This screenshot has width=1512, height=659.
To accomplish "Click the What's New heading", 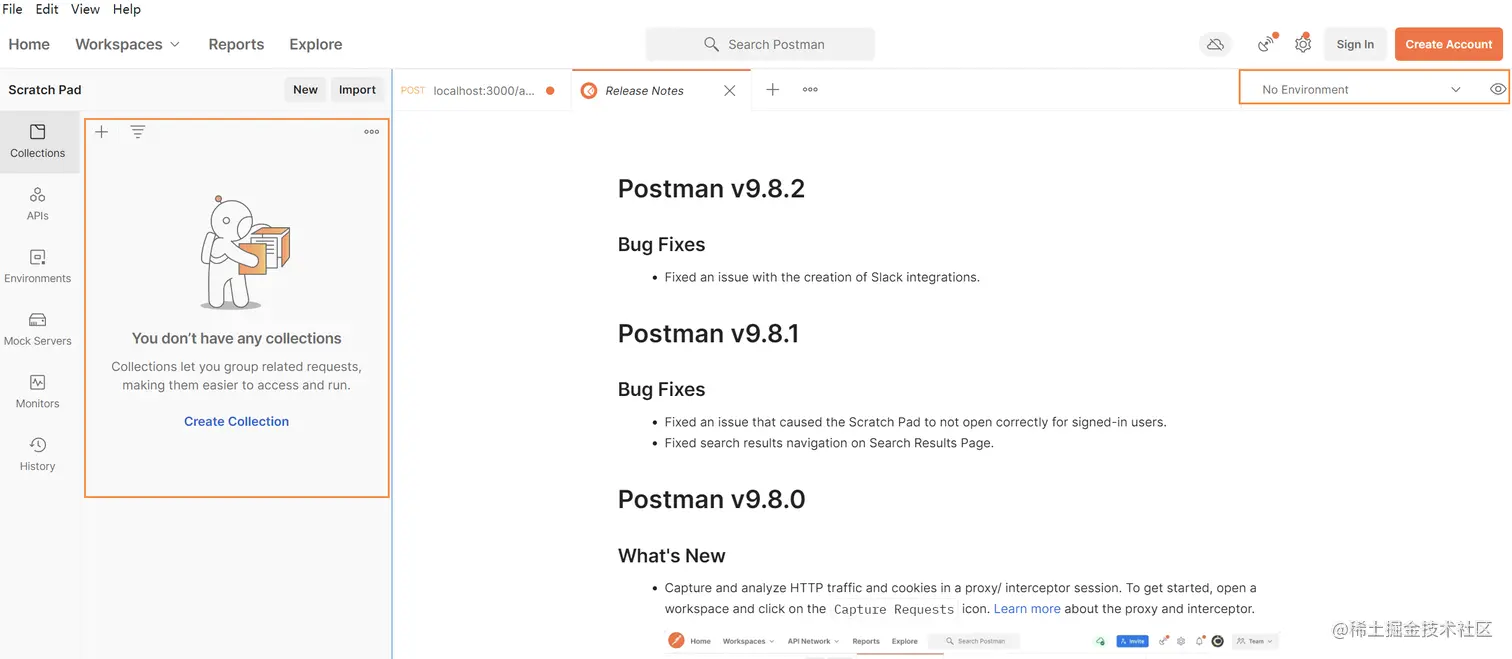I will click(x=671, y=556).
